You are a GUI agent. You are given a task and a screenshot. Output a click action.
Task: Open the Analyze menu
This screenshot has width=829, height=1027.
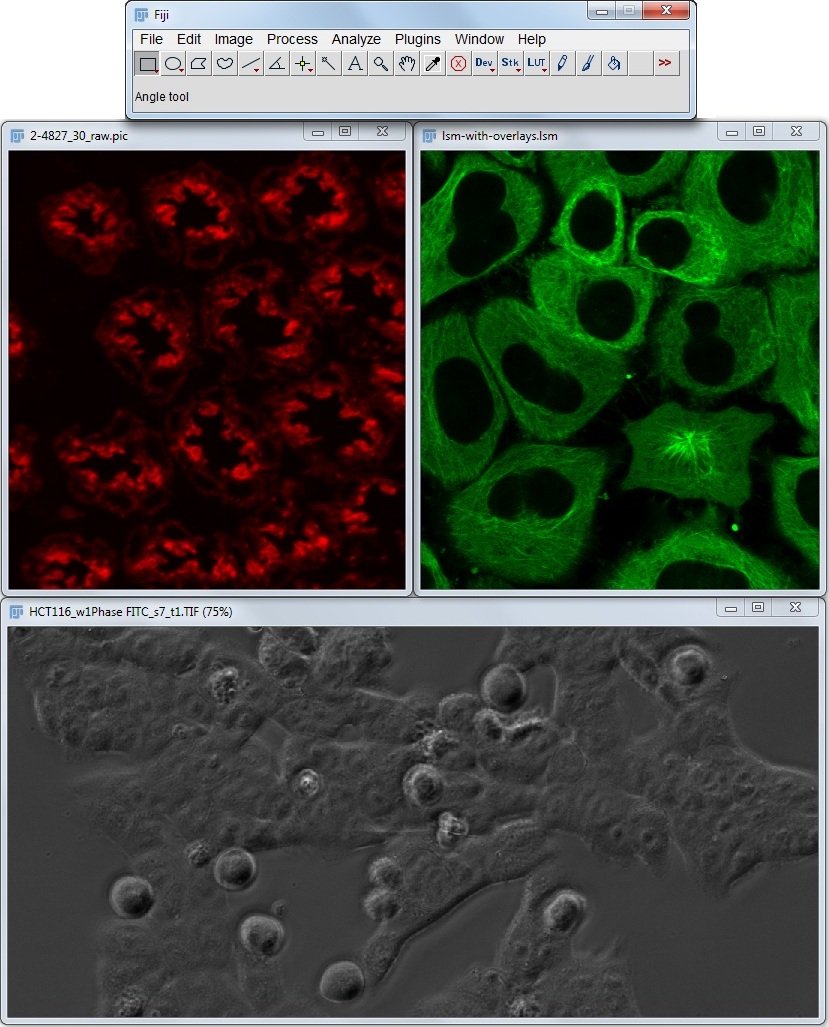[356, 39]
